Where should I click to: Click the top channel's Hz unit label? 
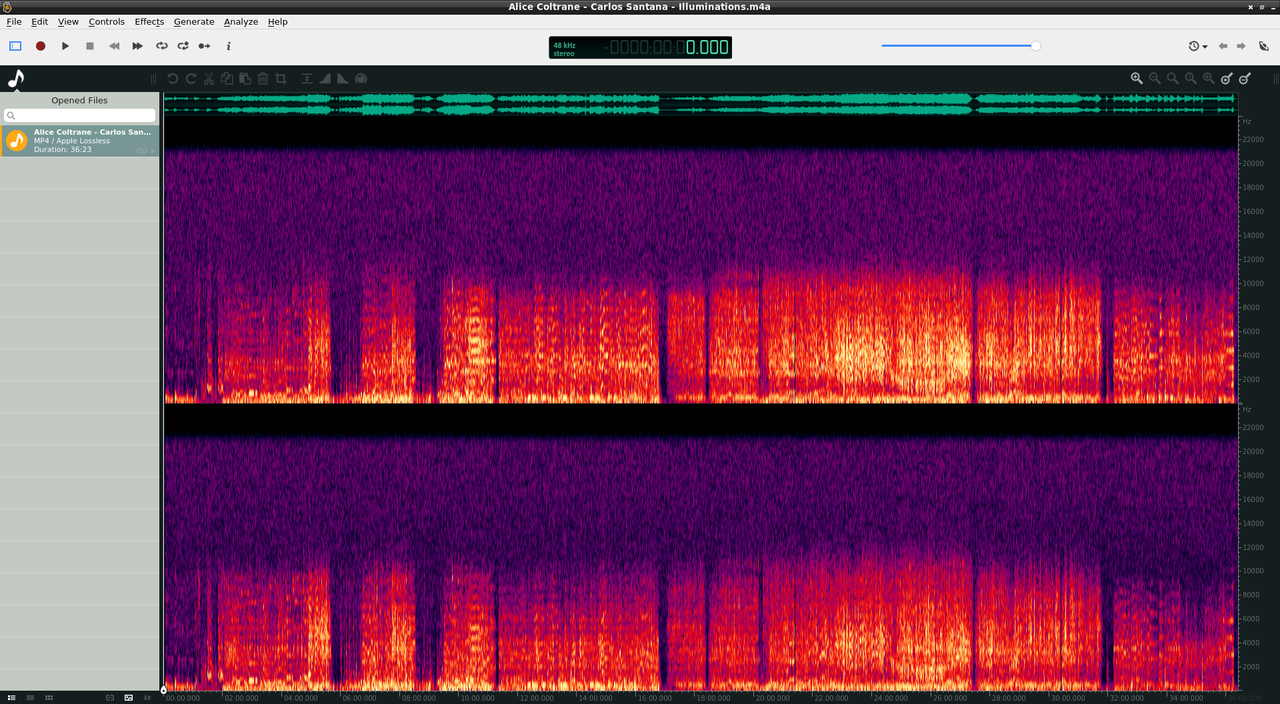1246,121
